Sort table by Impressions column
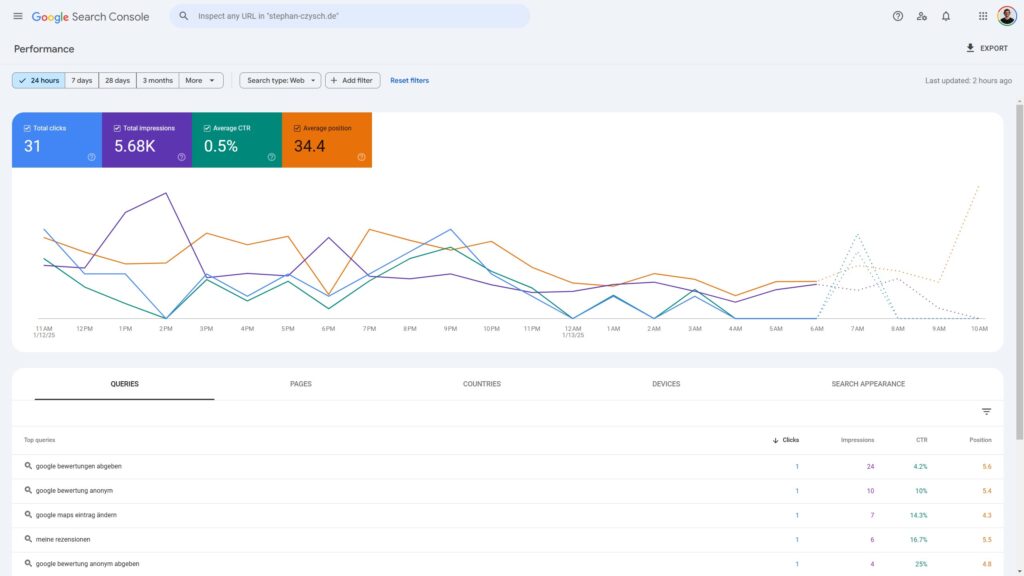Image resolution: width=1024 pixels, height=576 pixels. click(857, 440)
